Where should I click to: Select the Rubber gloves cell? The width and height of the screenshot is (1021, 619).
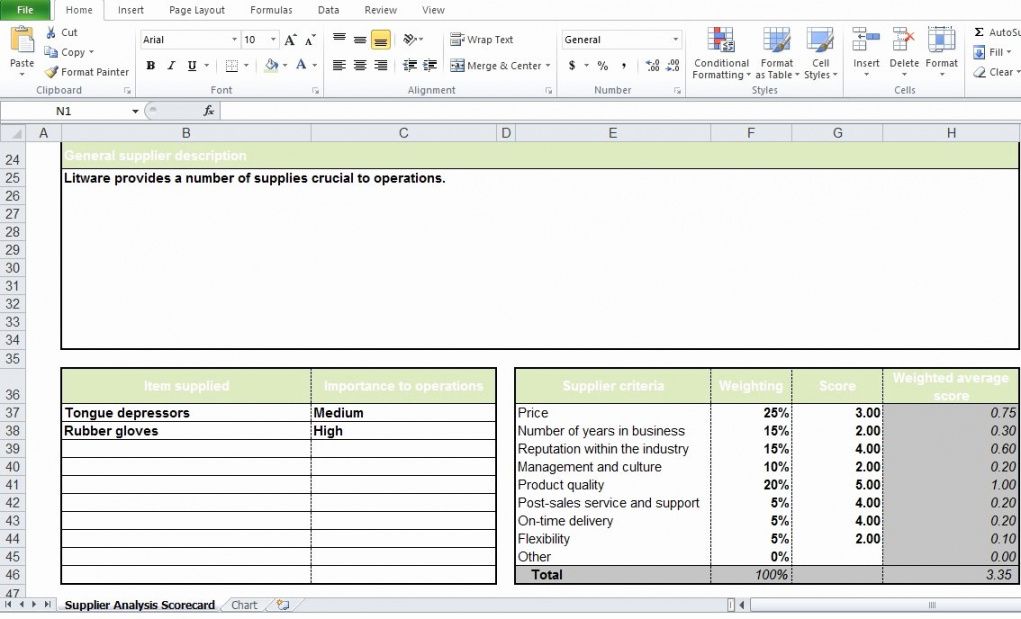(x=186, y=431)
